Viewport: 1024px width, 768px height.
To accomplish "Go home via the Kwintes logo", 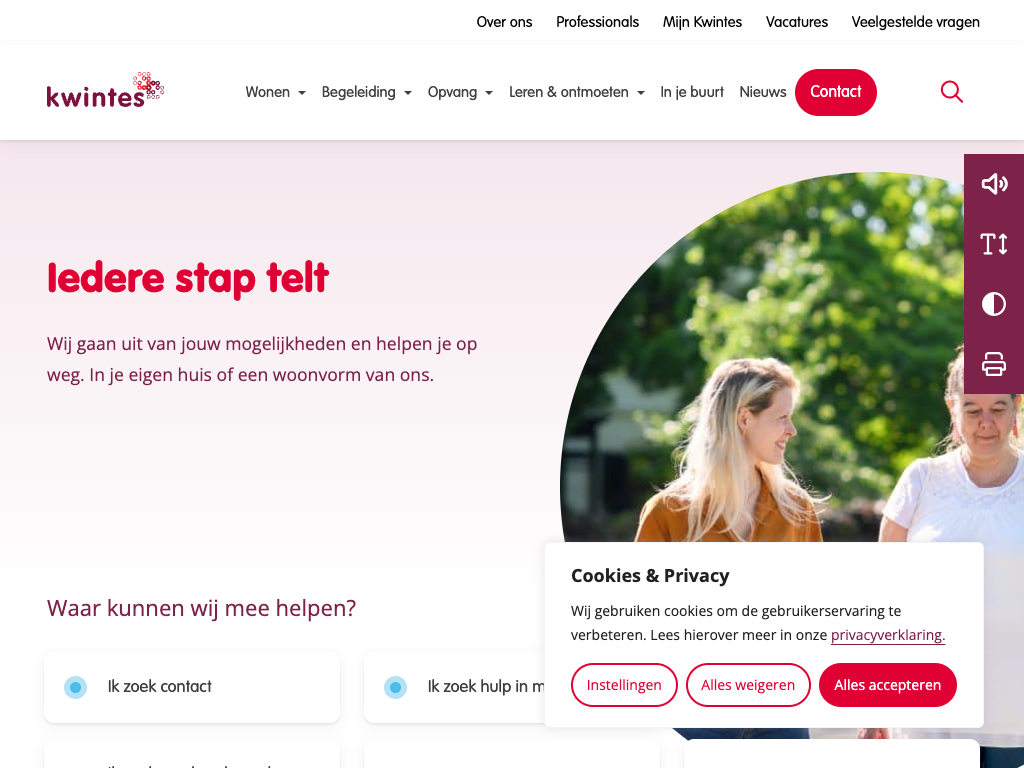I will 105,90.
